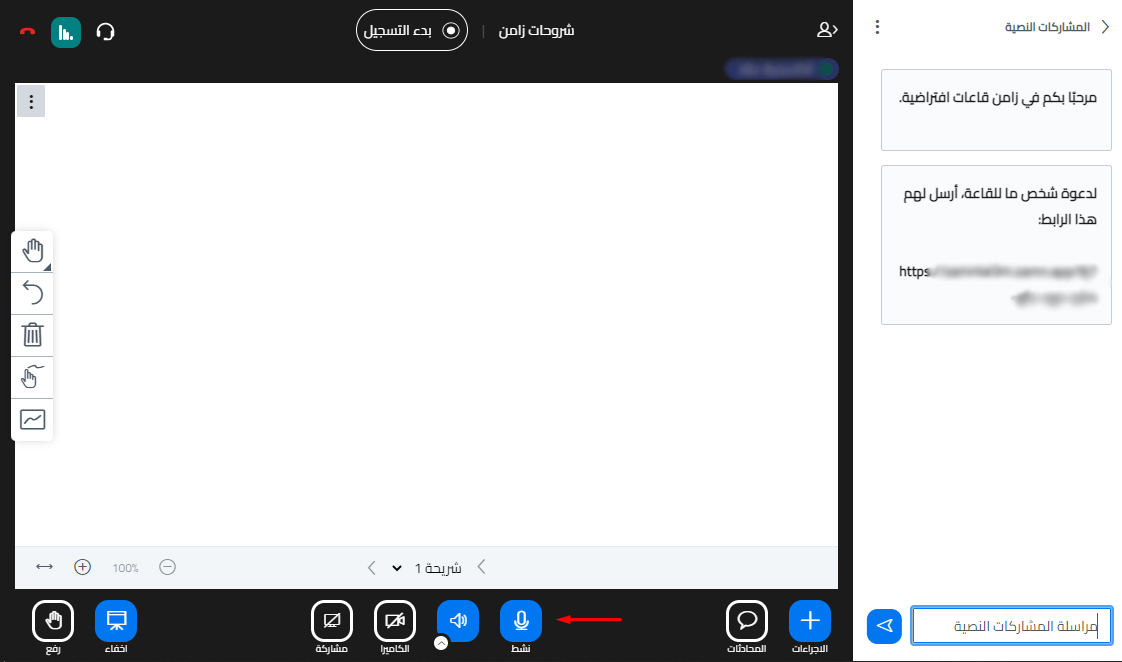Screen dimensions: 1122x662
Task: Open chat options three-dot menu
Action: pos(877,27)
